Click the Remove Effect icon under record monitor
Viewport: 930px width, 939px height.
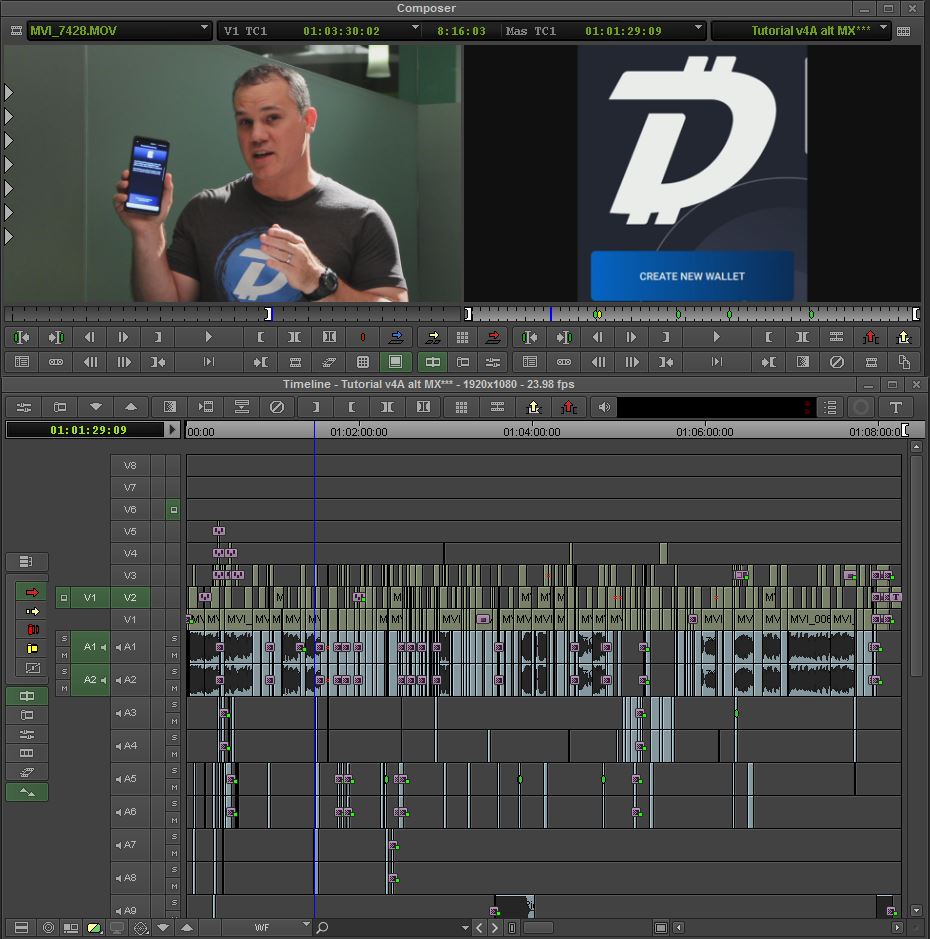click(837, 362)
